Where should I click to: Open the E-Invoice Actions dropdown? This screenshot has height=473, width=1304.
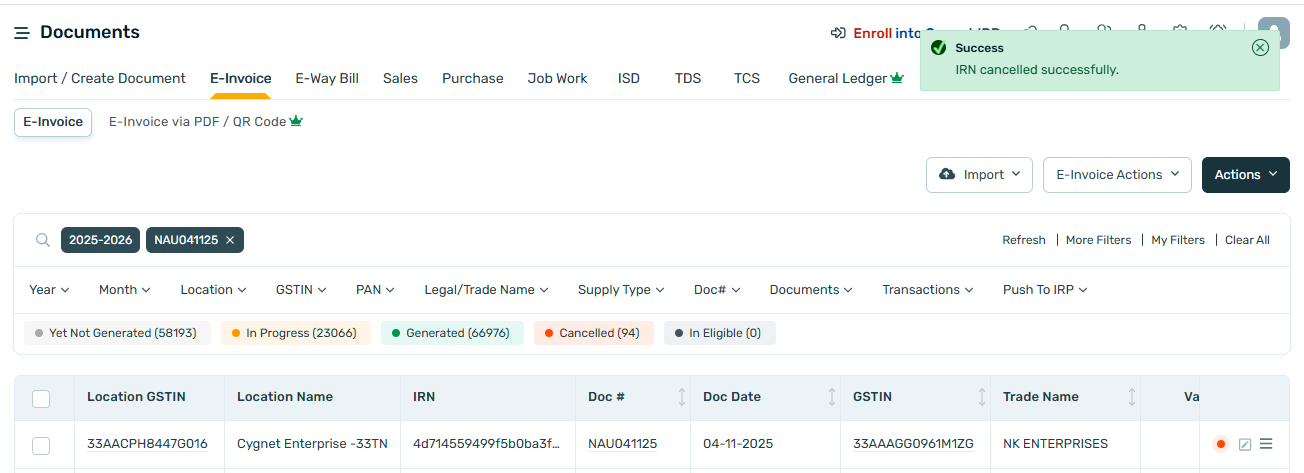coord(1117,174)
